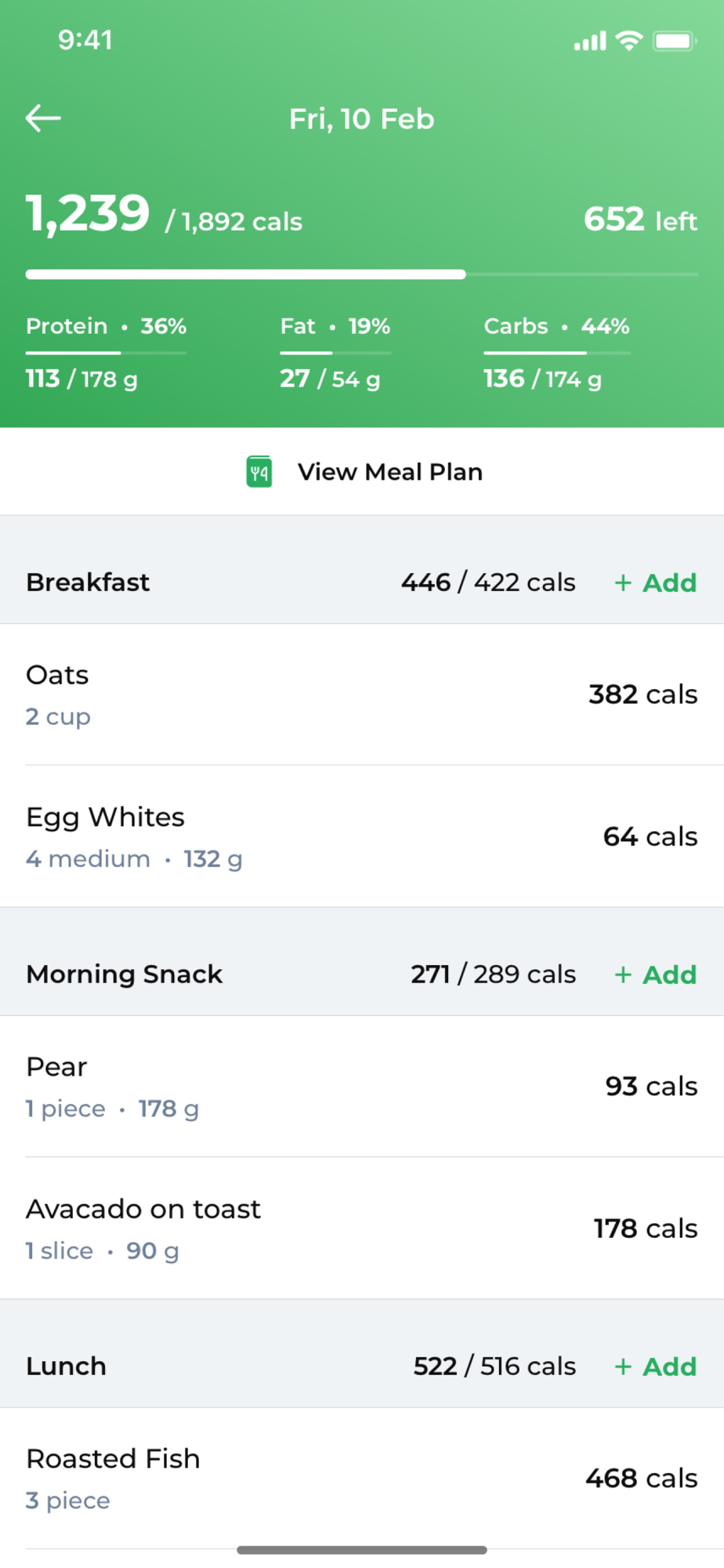Select the Roasted Fish entry

362,1479
